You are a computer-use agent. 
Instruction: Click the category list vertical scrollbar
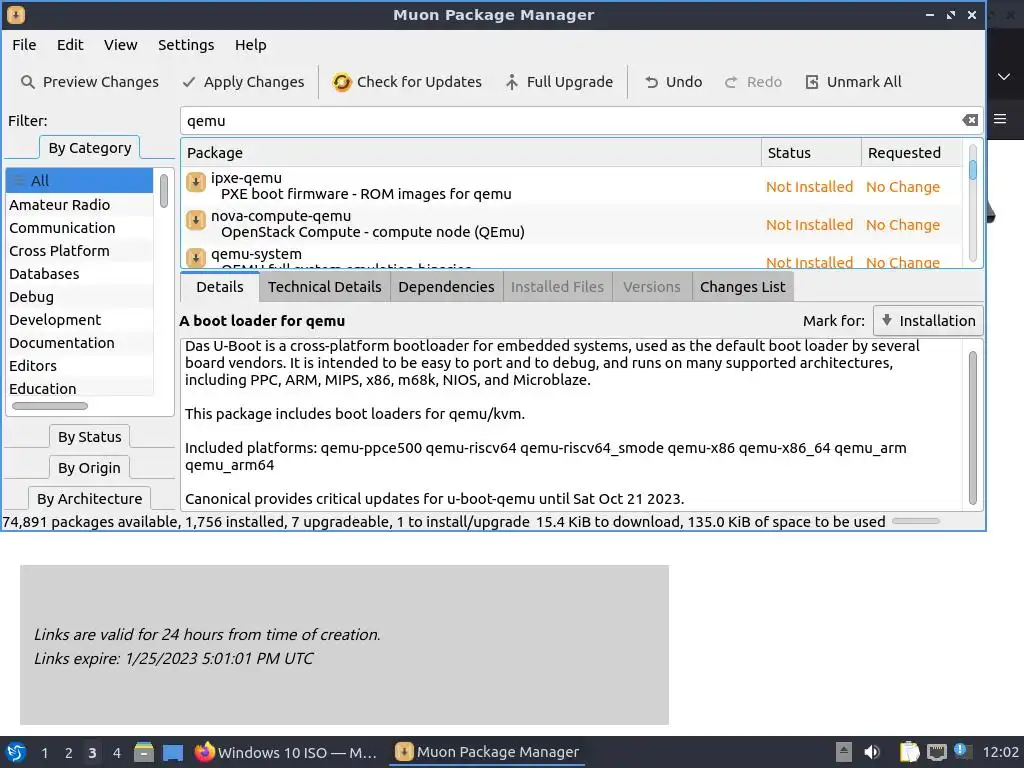pyautogui.click(x=164, y=191)
